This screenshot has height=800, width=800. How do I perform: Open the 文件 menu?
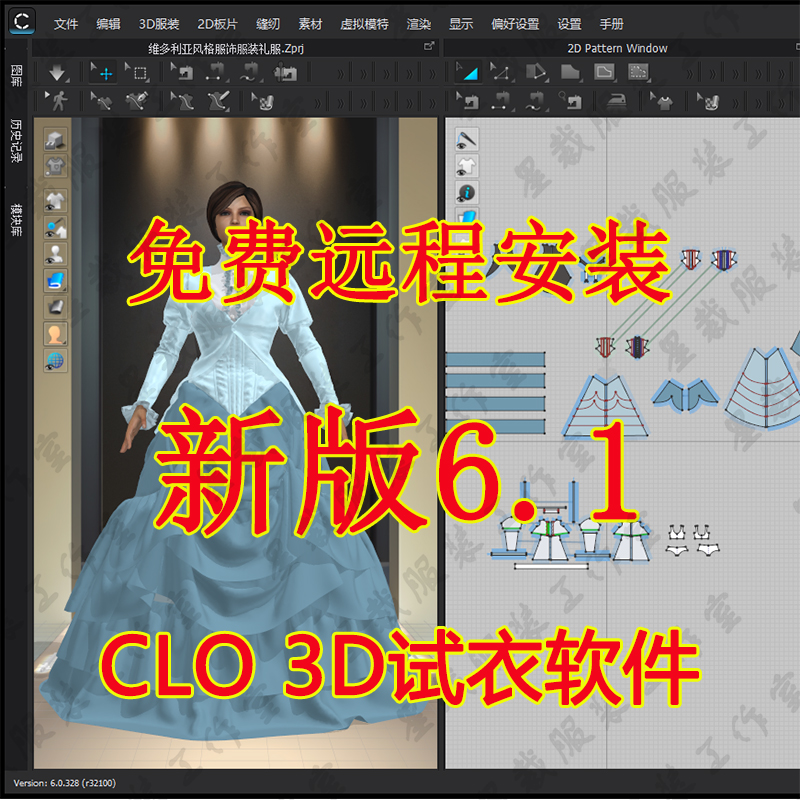66,24
